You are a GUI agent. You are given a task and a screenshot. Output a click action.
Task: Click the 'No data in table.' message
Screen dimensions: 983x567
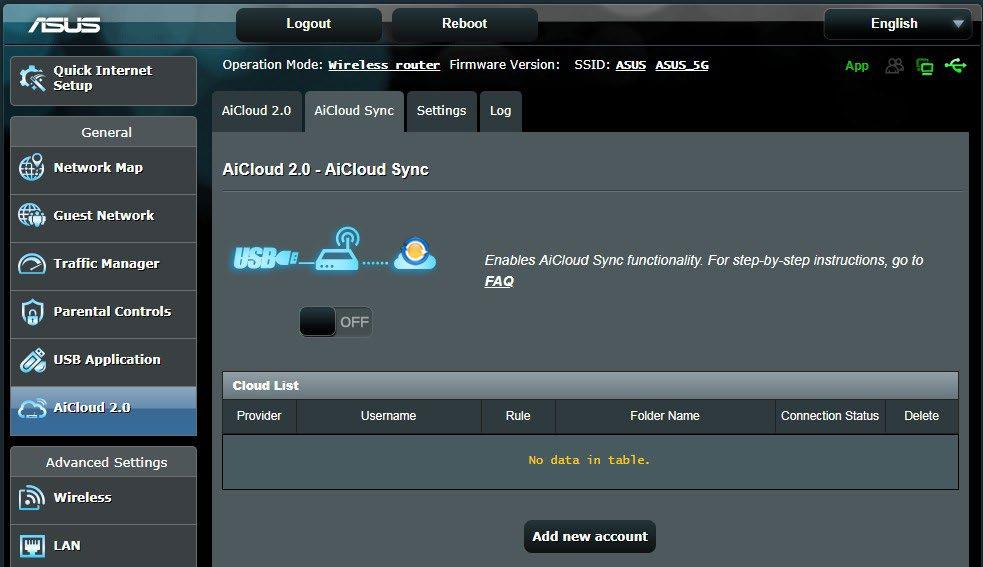pyautogui.click(x=589, y=460)
